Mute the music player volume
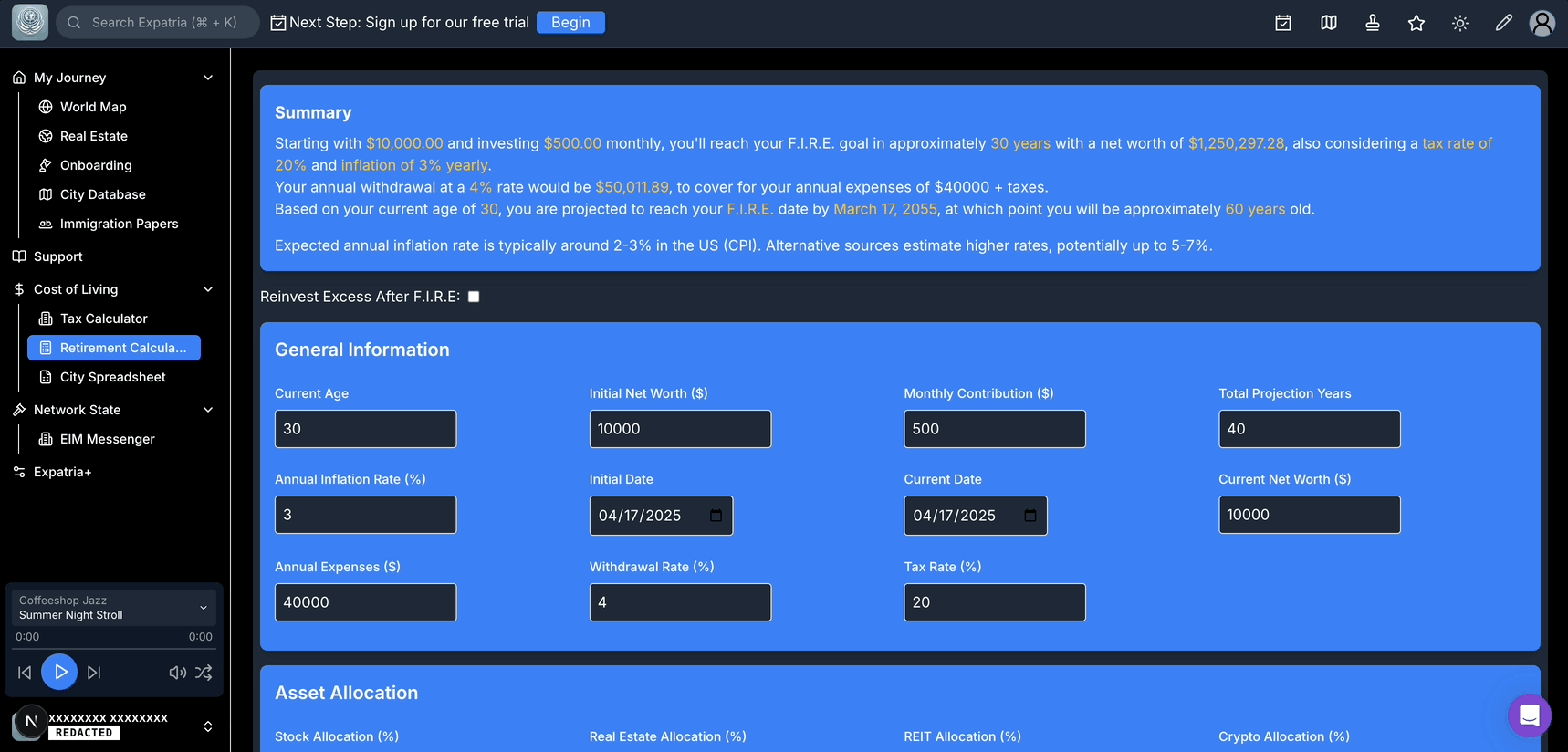Image resolution: width=1568 pixels, height=752 pixels. pos(177,673)
